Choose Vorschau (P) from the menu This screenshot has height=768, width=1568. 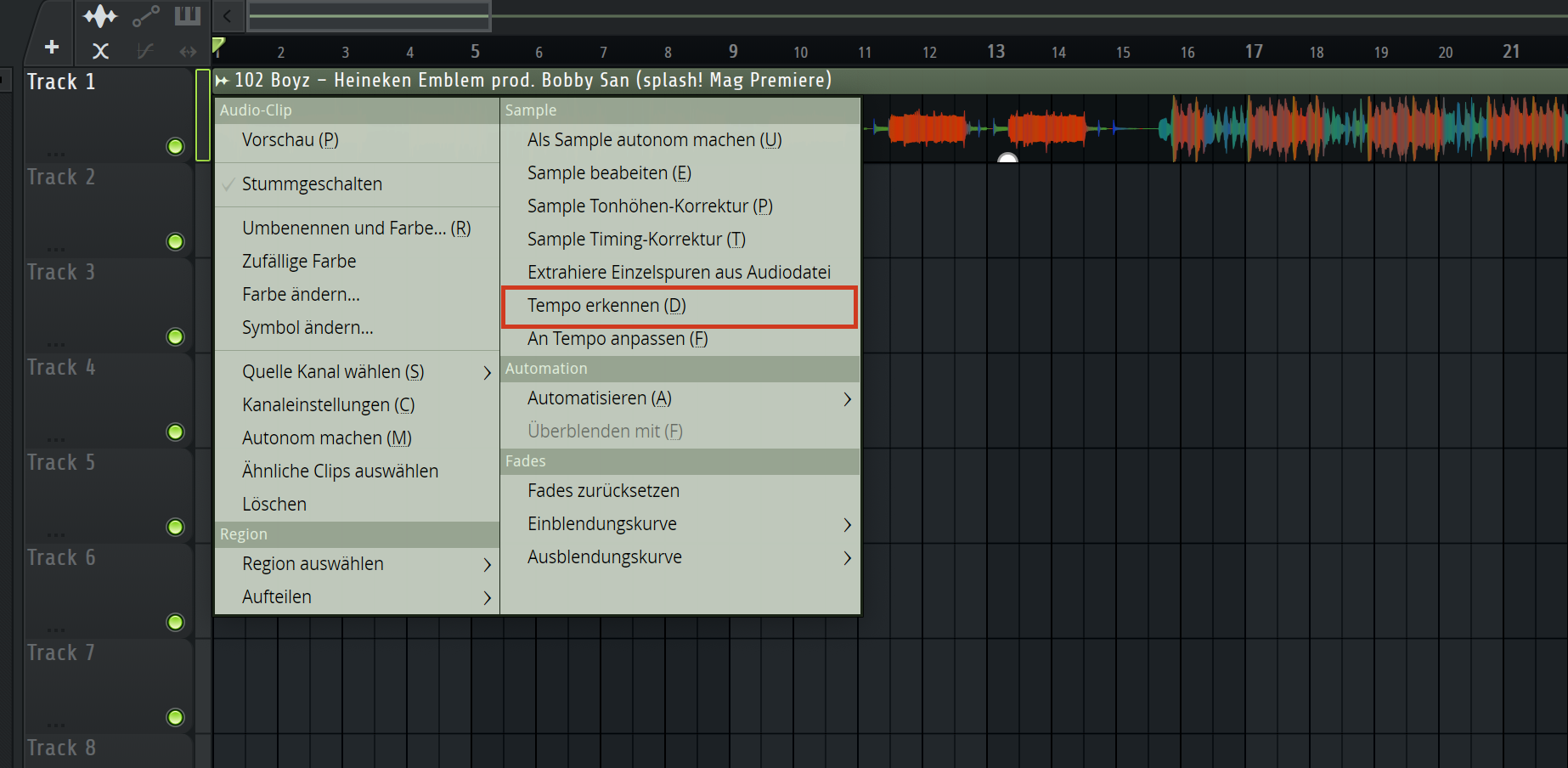(357, 140)
